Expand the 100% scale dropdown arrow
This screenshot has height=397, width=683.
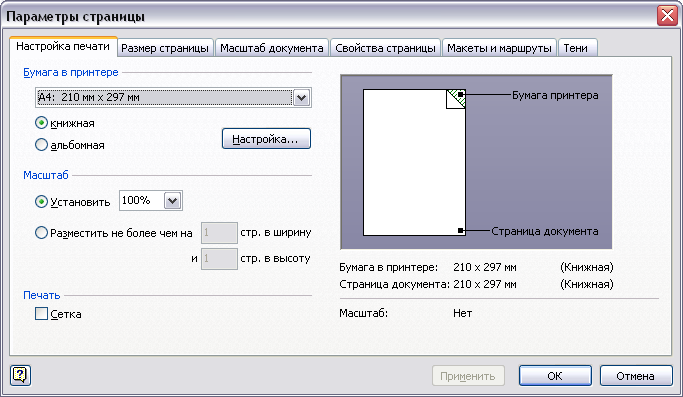pyautogui.click(x=172, y=201)
